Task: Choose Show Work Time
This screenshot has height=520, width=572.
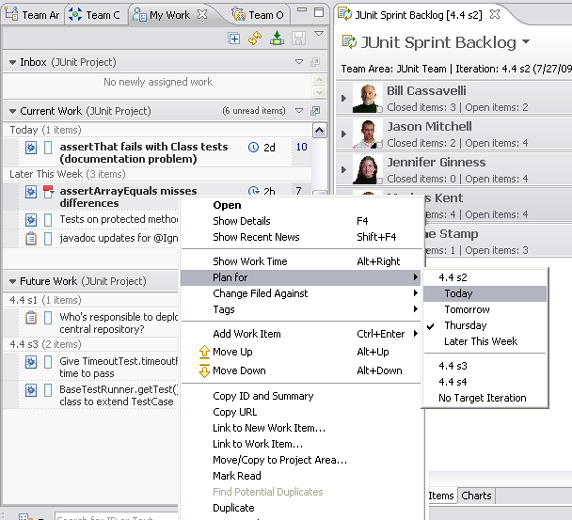Action: click(302, 261)
